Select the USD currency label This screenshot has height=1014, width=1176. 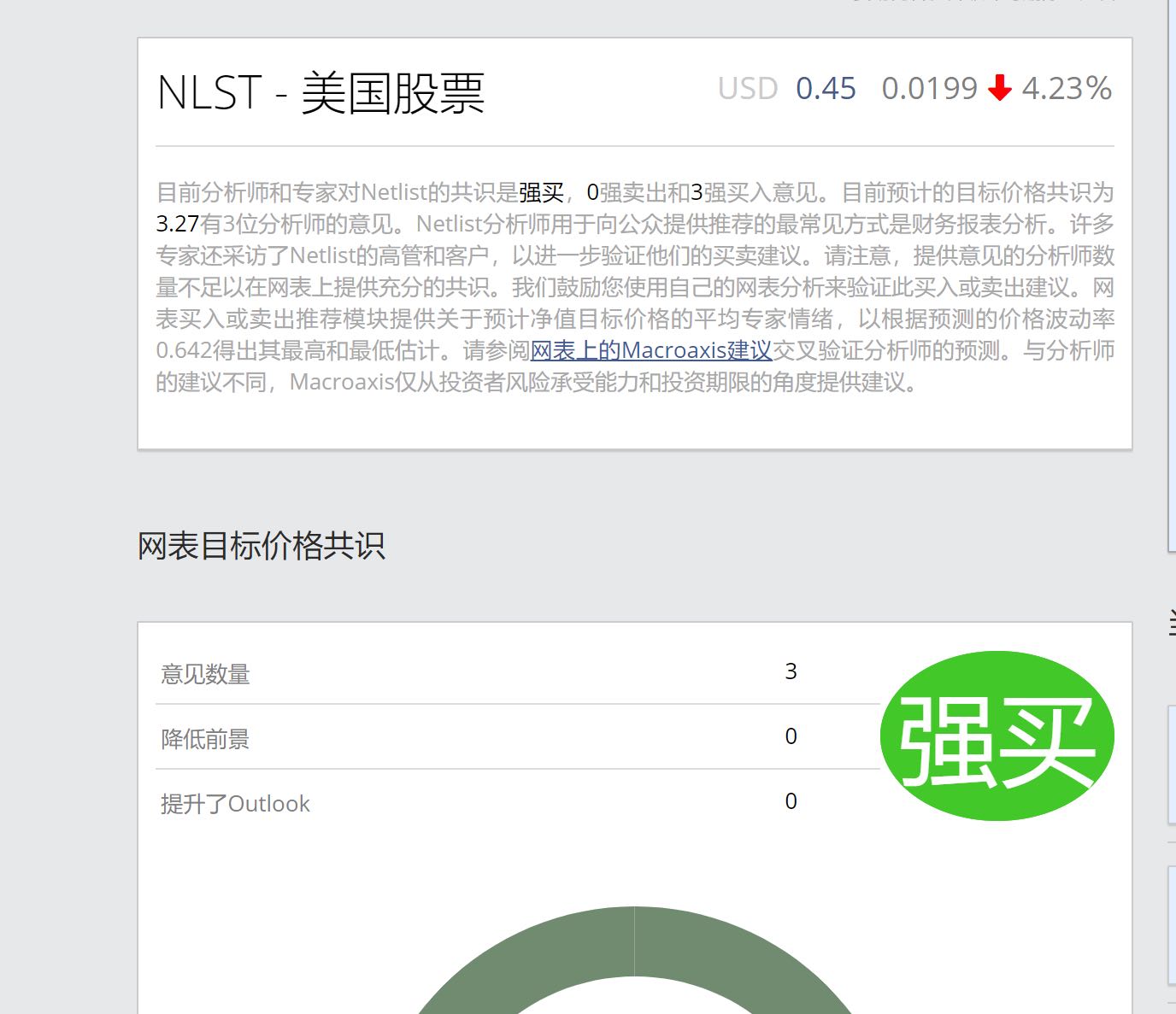pyautogui.click(x=748, y=88)
